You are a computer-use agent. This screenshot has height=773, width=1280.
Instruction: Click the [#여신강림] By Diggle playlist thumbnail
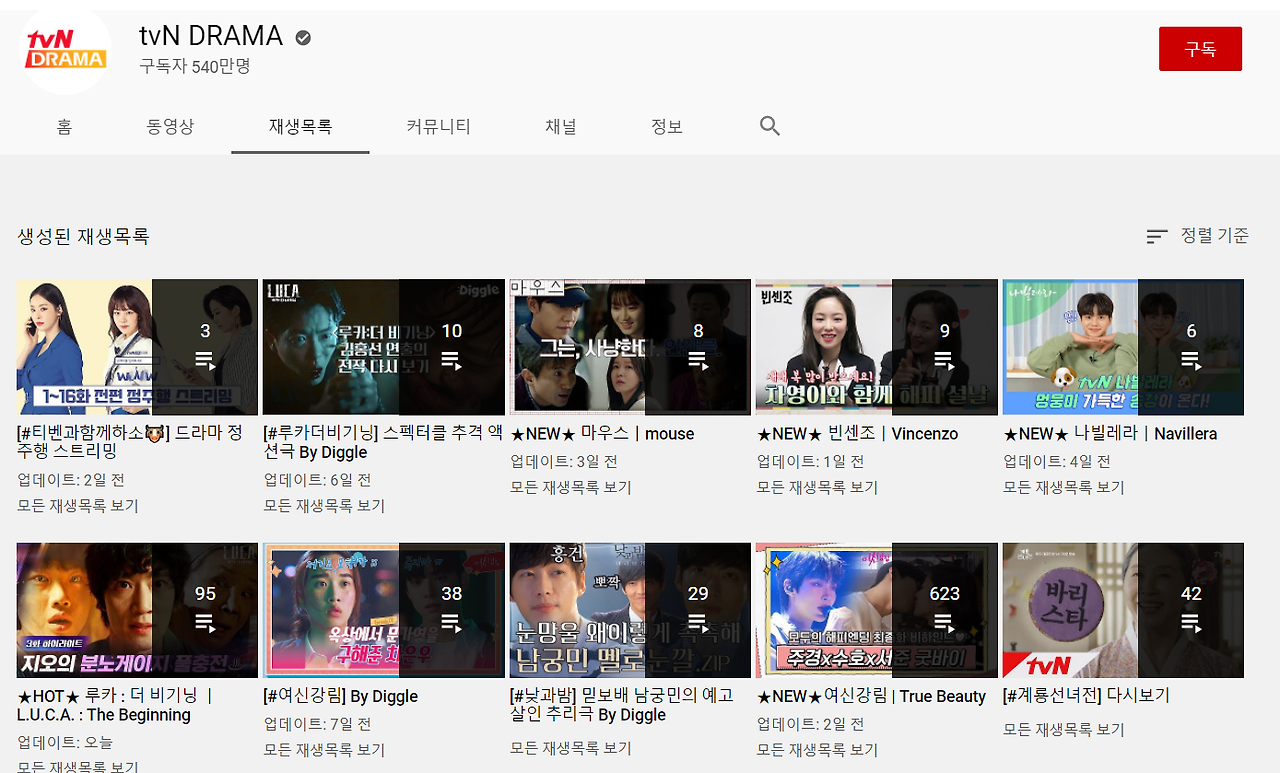tap(383, 610)
